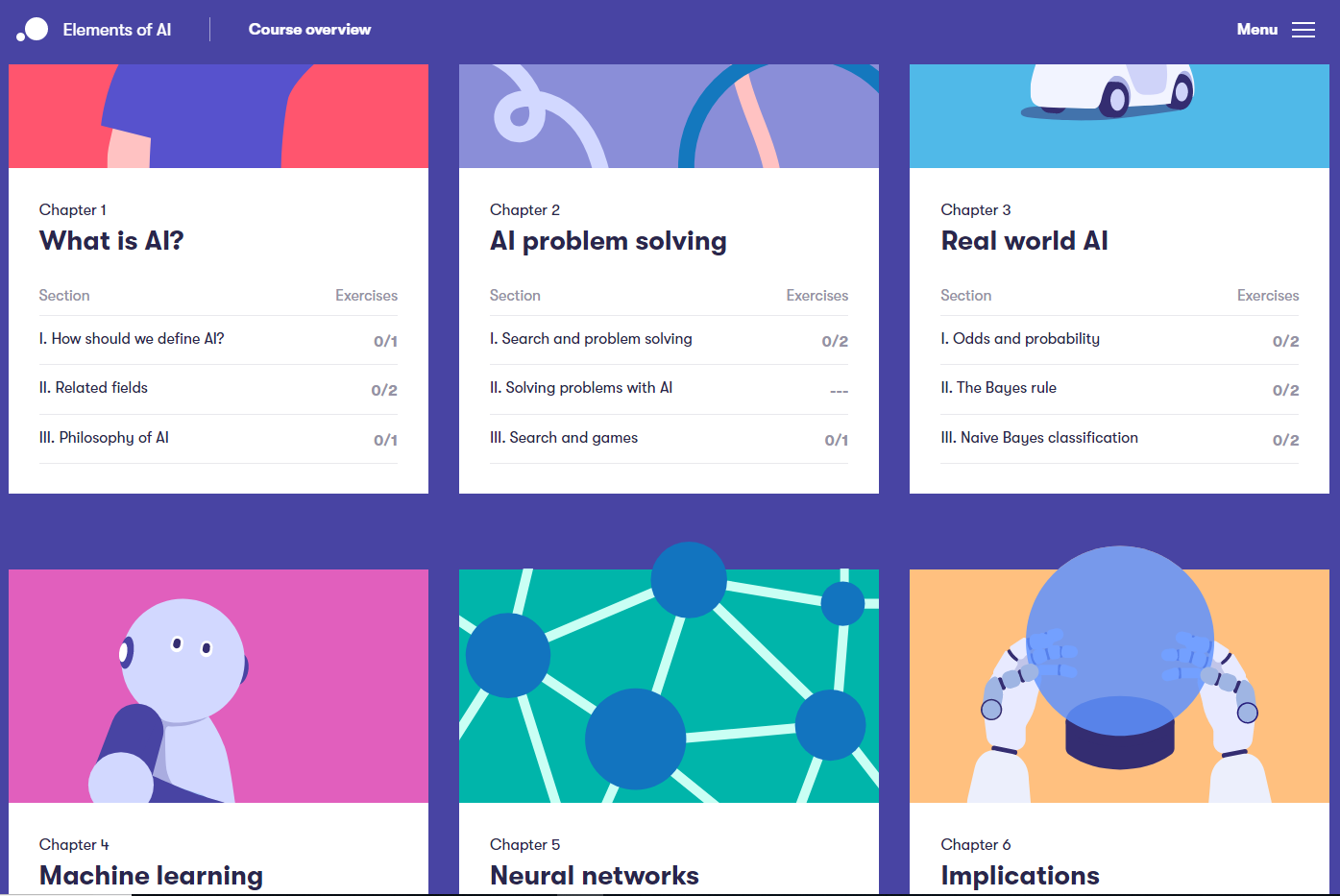
Task: Click the Neural networks node graph image
Action: click(x=669, y=686)
